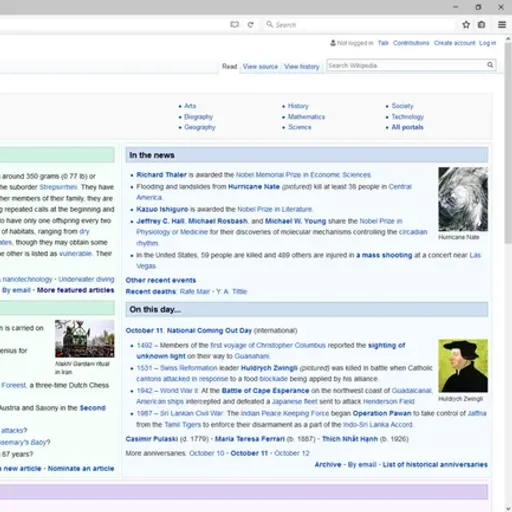Click the Hurricane Nate satellite thumbnail

463,199
